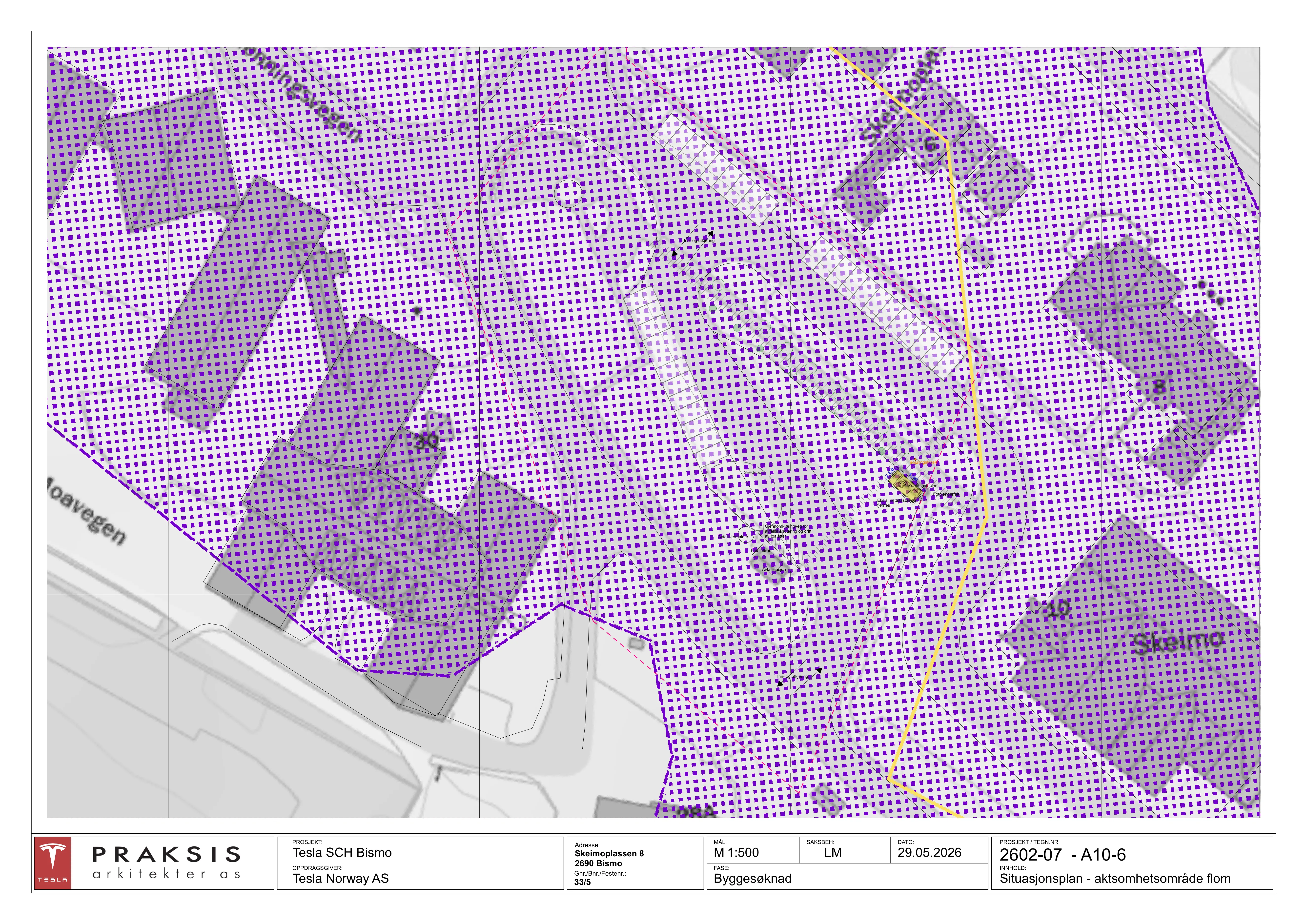The height and width of the screenshot is (924, 1307).
Task: Select the drawing number "2602-07 - A10-6"
Action: tap(1063, 855)
